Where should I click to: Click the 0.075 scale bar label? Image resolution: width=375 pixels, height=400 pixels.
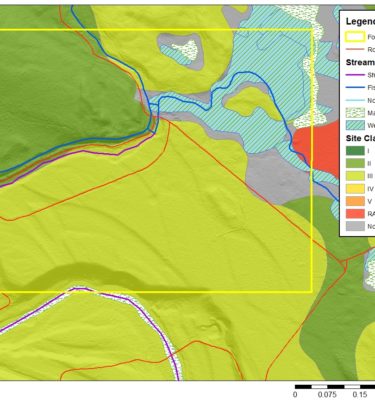click(327, 394)
